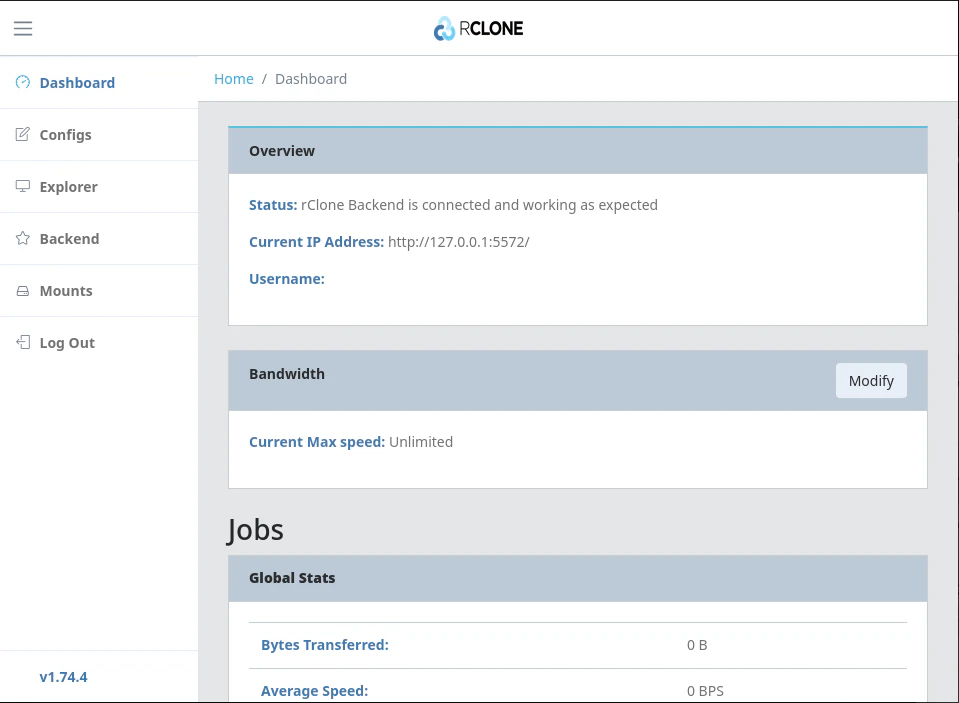Click the Mounts drive icon

[x=23, y=291]
